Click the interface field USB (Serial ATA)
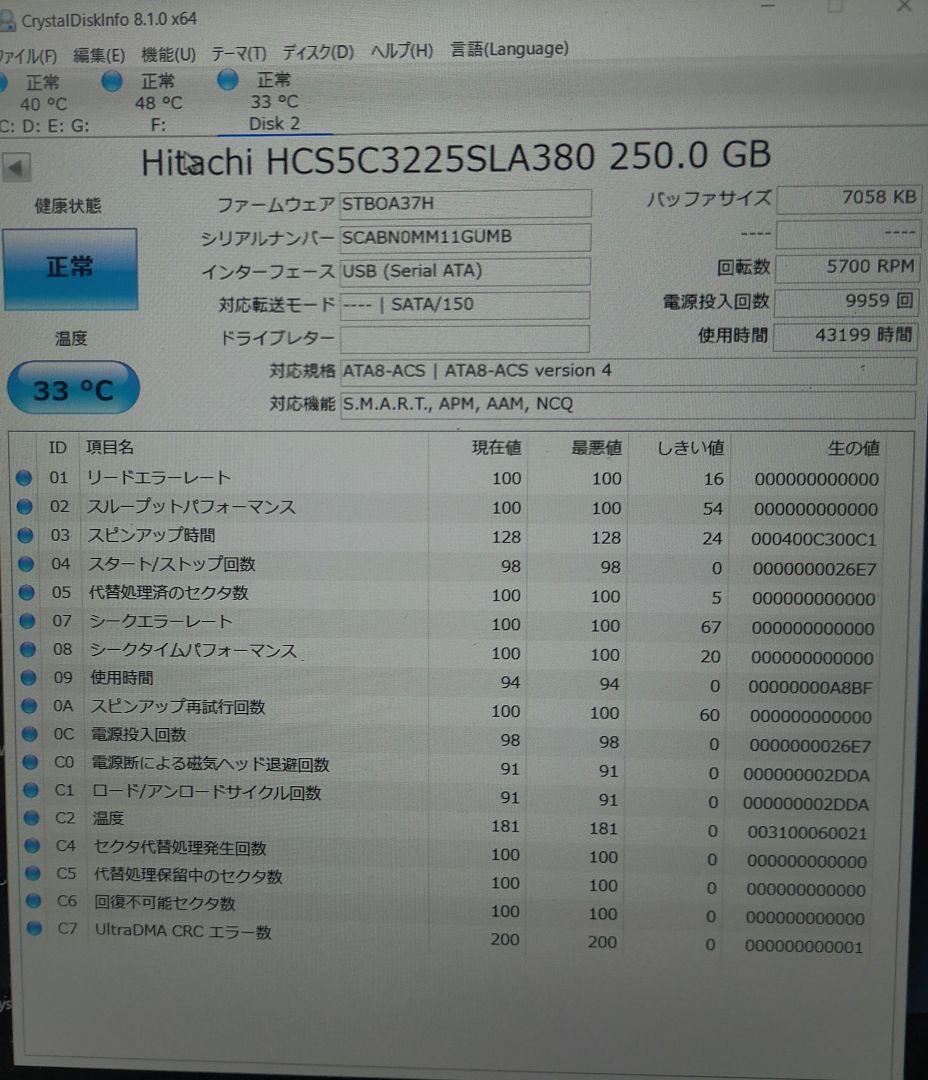Viewport: 928px width, 1080px height. [x=465, y=271]
